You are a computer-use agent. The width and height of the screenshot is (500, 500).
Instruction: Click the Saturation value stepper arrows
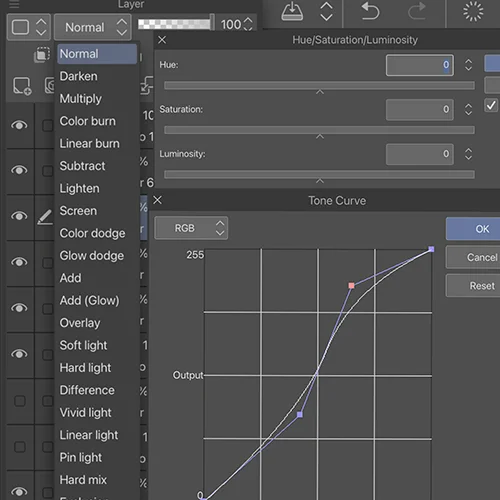[468, 109]
